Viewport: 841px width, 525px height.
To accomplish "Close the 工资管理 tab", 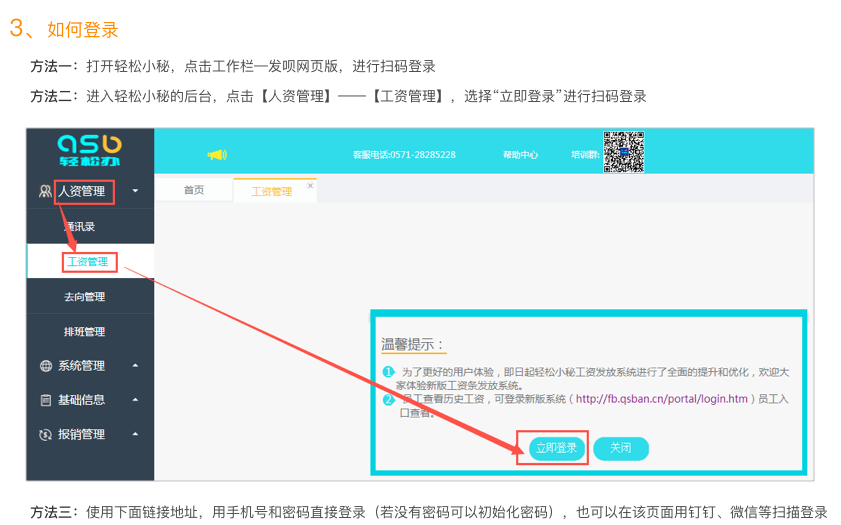I will pyautogui.click(x=310, y=186).
